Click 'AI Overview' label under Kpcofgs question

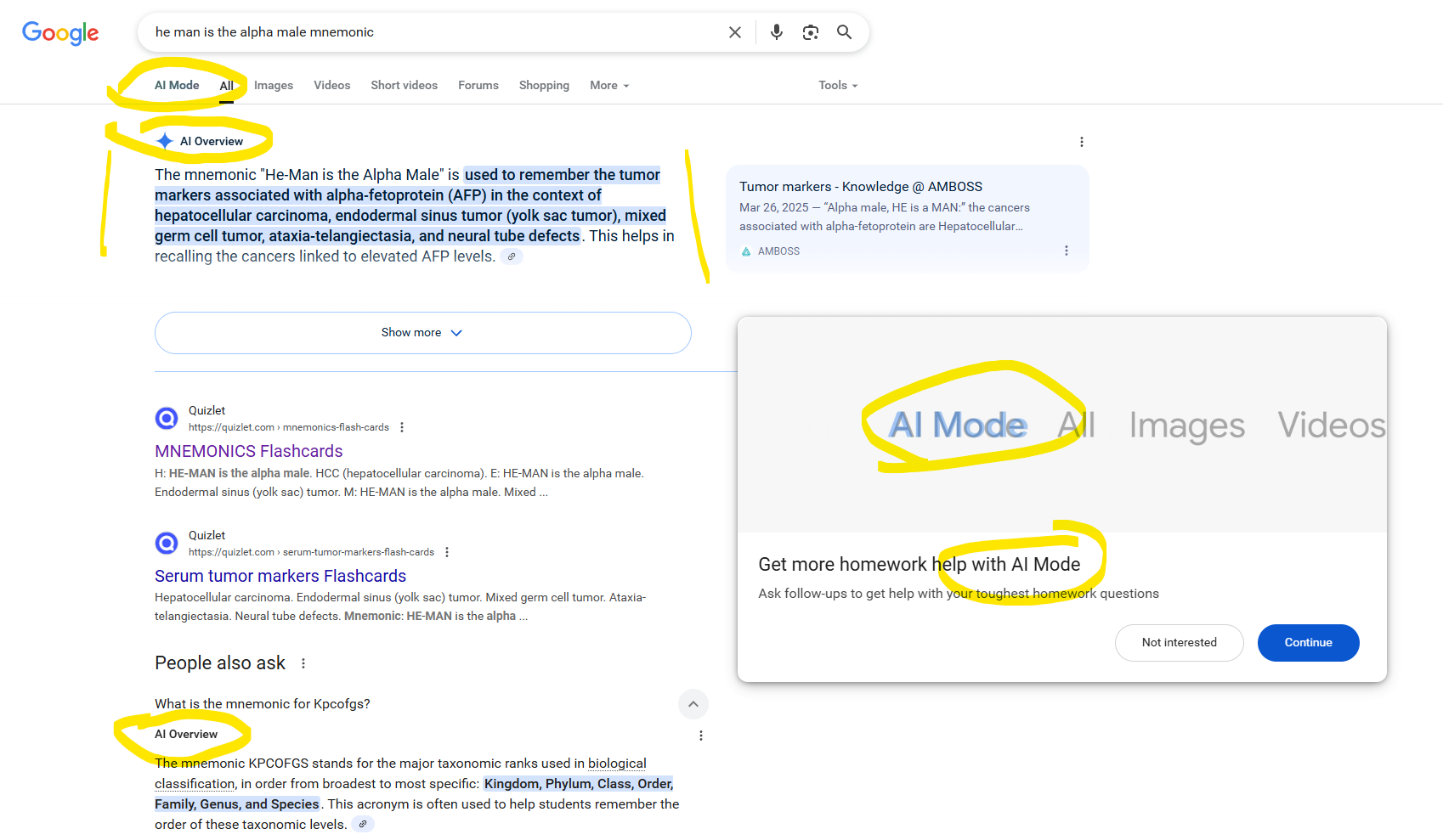click(x=186, y=735)
